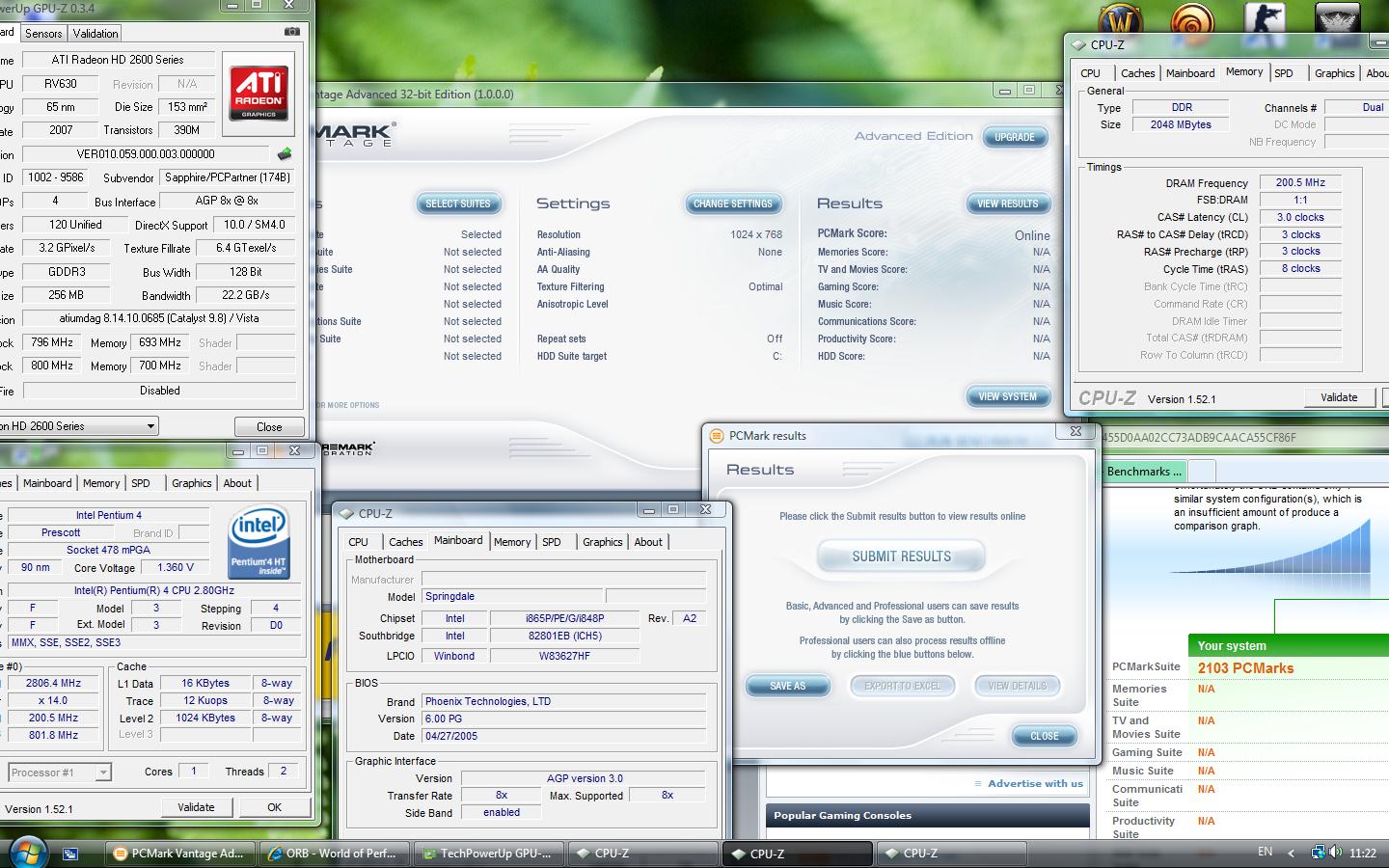Open the Windows Start orb
This screenshot has height=868, width=1389.
[27, 853]
